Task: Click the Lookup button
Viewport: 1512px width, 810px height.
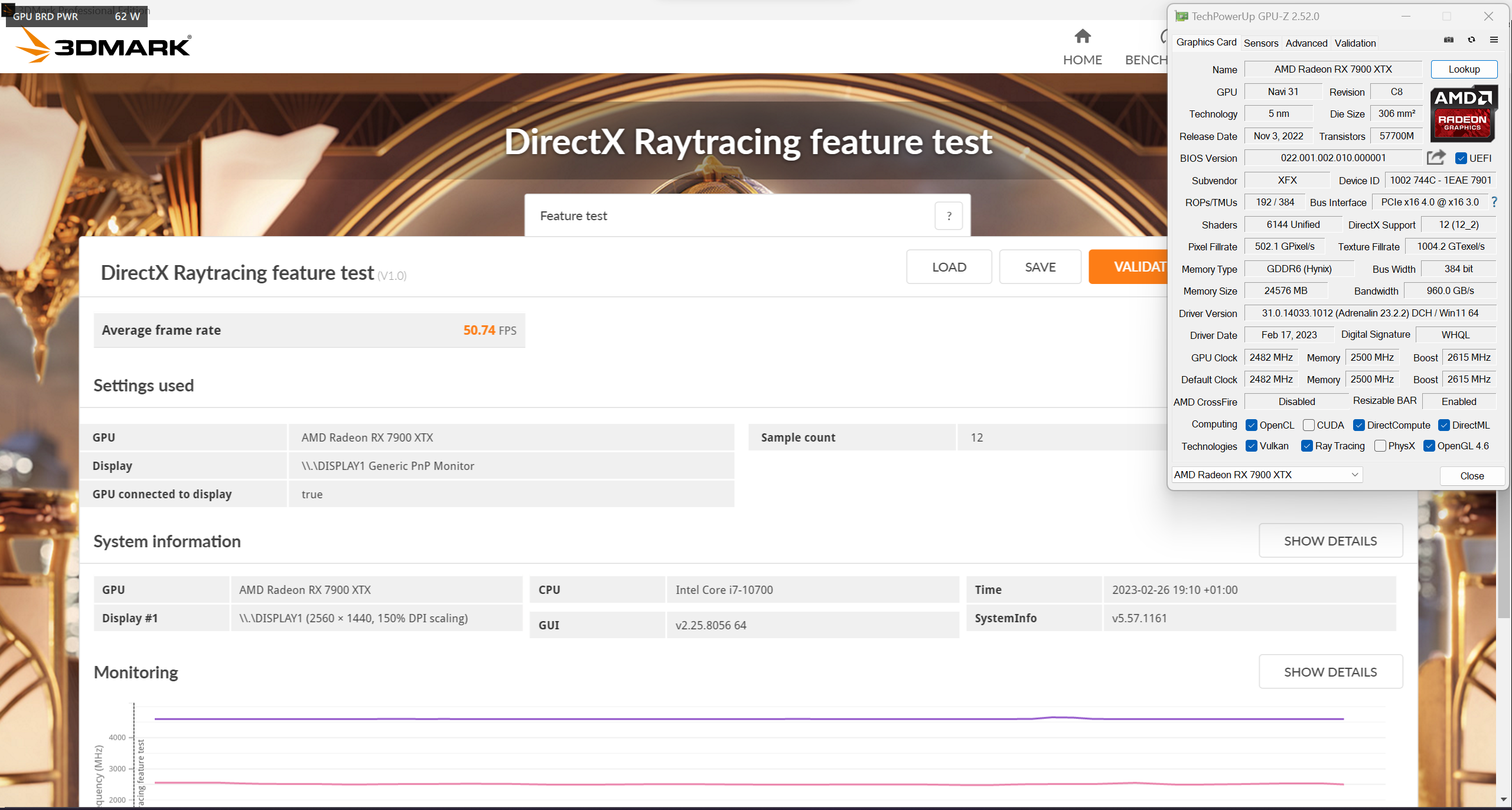Action: tap(1464, 69)
